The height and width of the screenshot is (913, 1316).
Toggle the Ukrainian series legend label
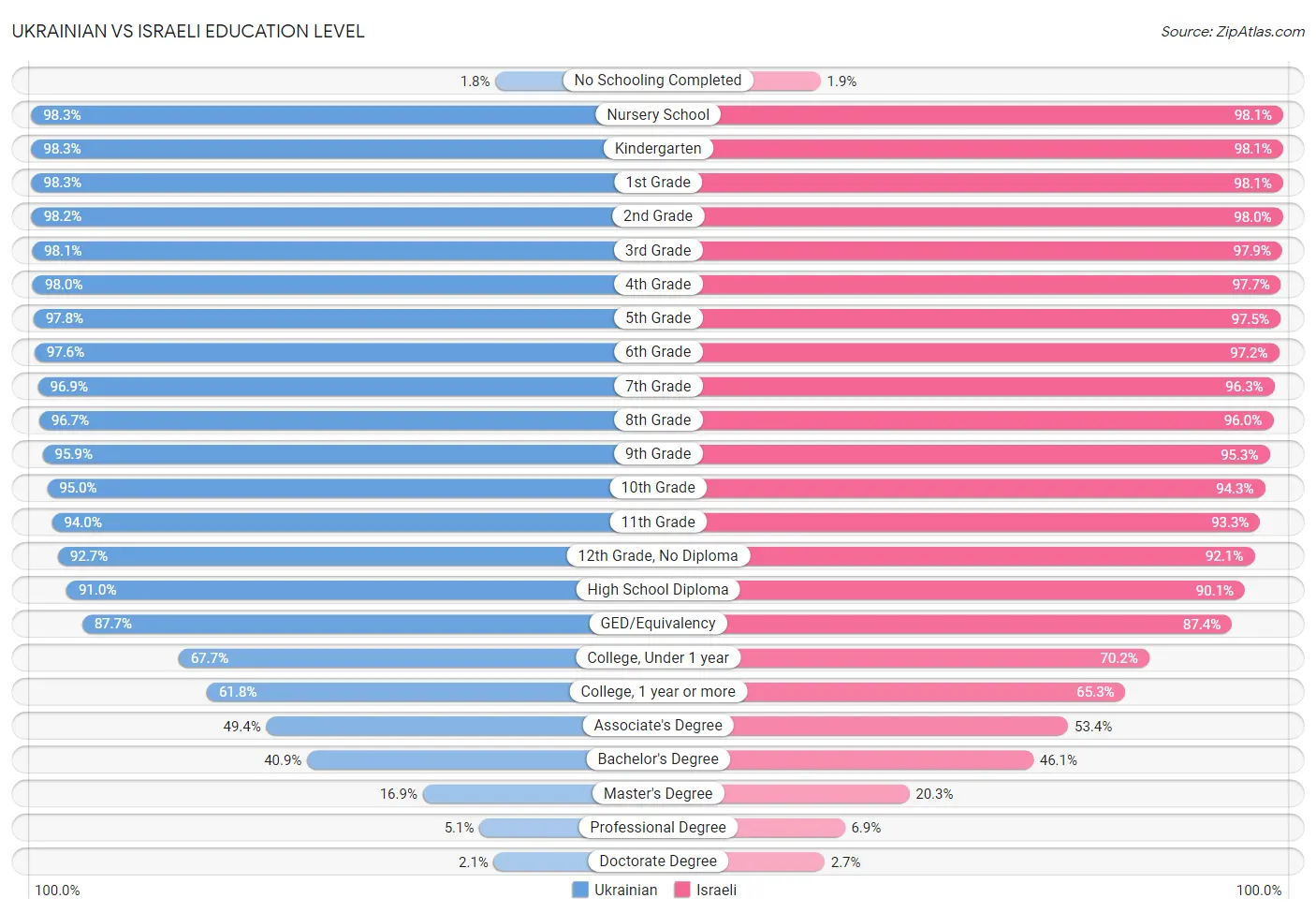click(x=625, y=890)
